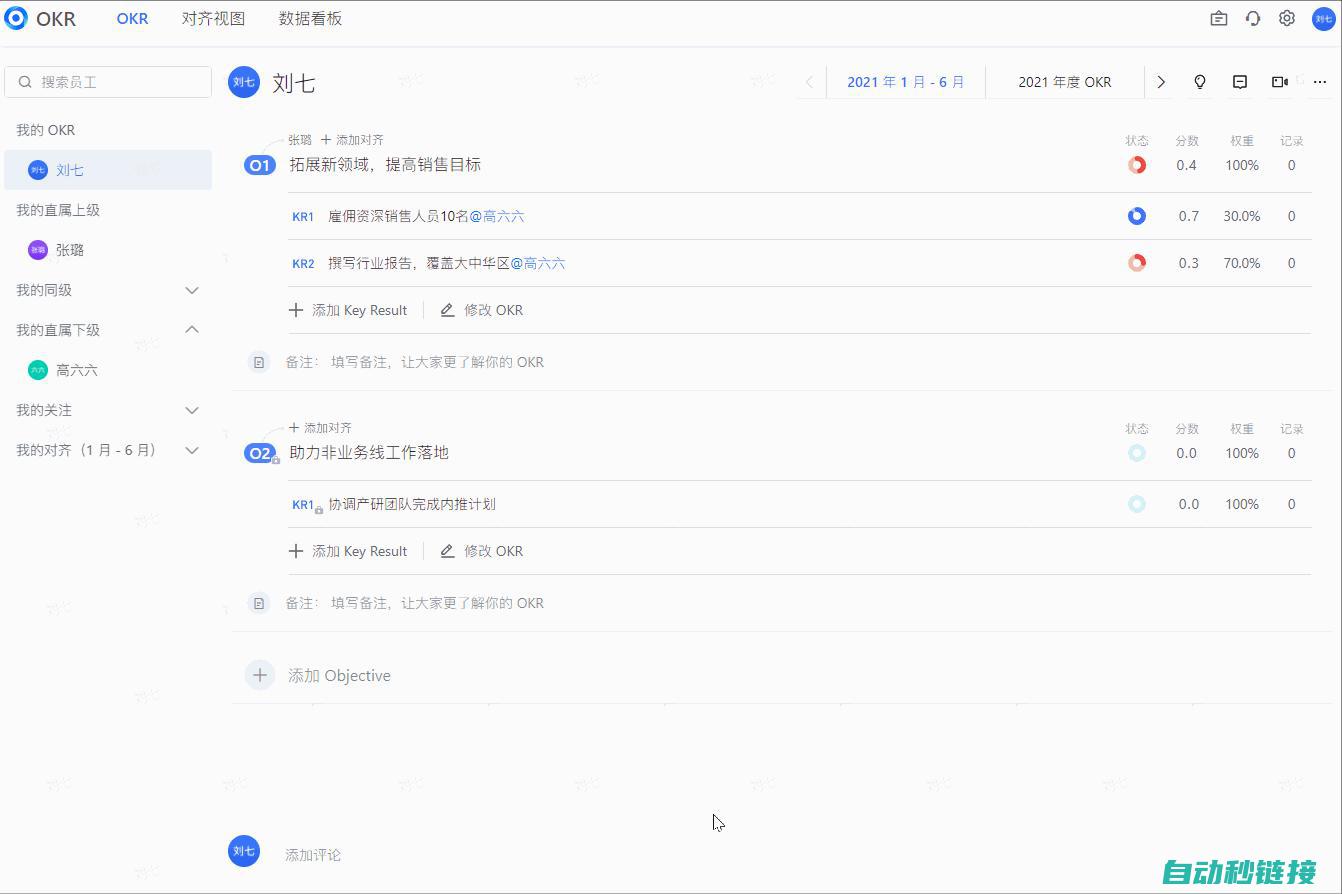Image resolution: width=1342 pixels, height=894 pixels.
Task: Click score 0.7 of KR1
Action: click(1188, 216)
